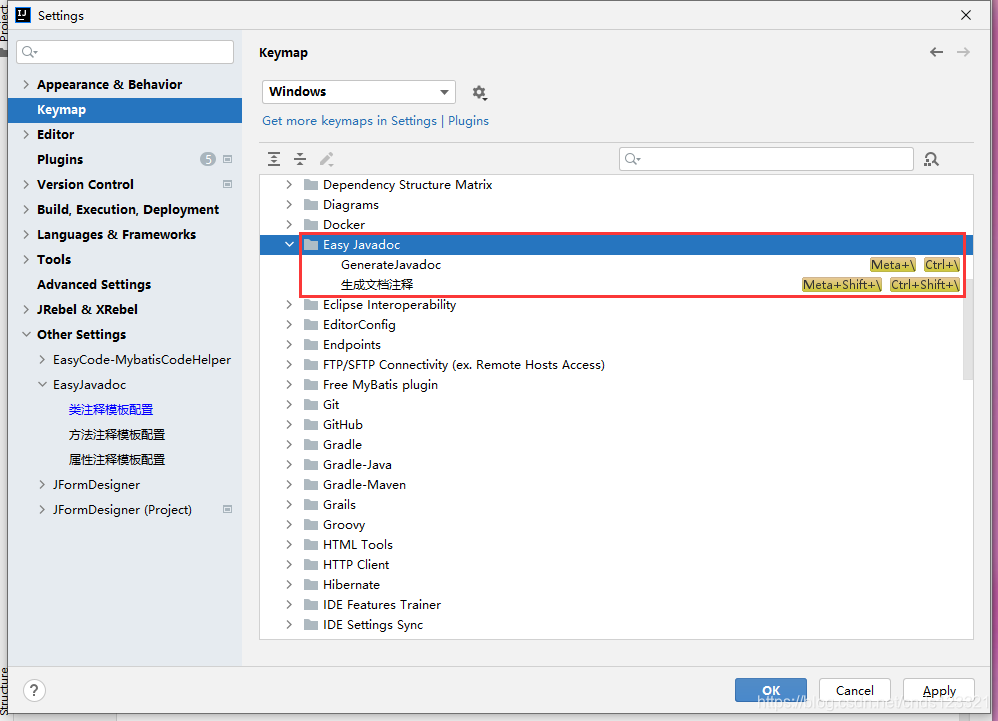The height and width of the screenshot is (721, 998).
Task: Select Languages & Frameworks
Action: pyautogui.click(x=116, y=235)
